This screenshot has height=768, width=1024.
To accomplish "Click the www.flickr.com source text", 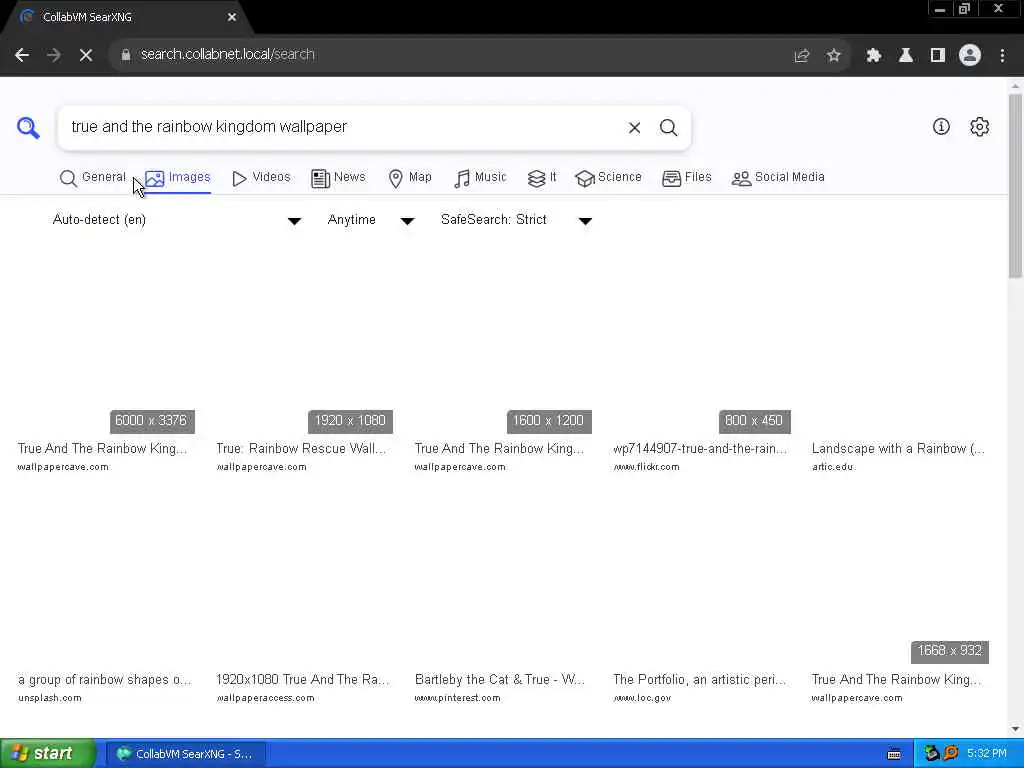I will point(647,467).
